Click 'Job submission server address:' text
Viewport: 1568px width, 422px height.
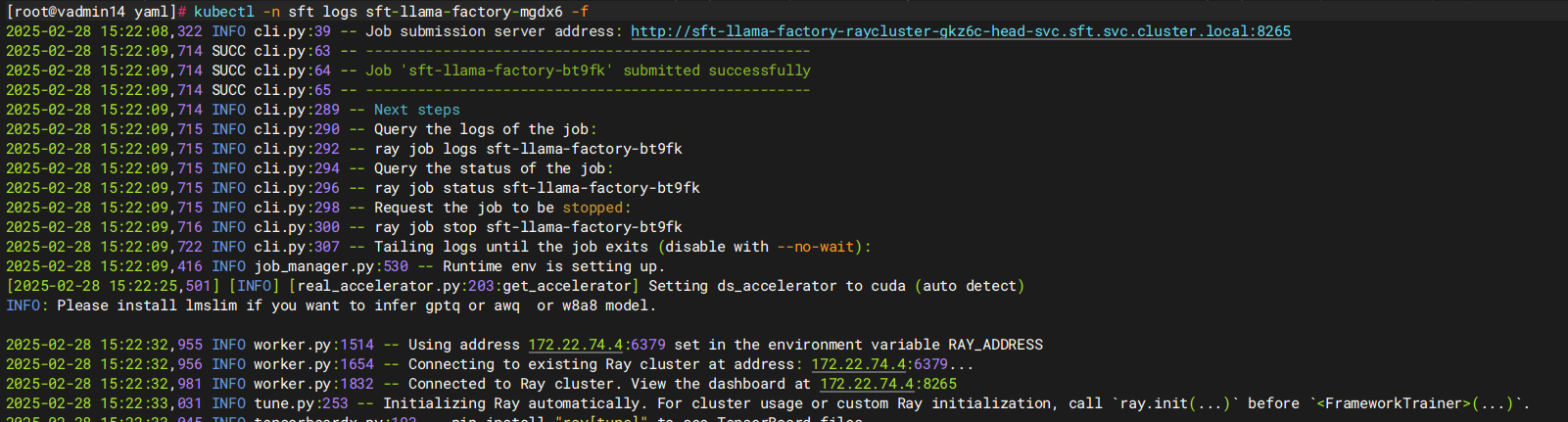coord(494,31)
